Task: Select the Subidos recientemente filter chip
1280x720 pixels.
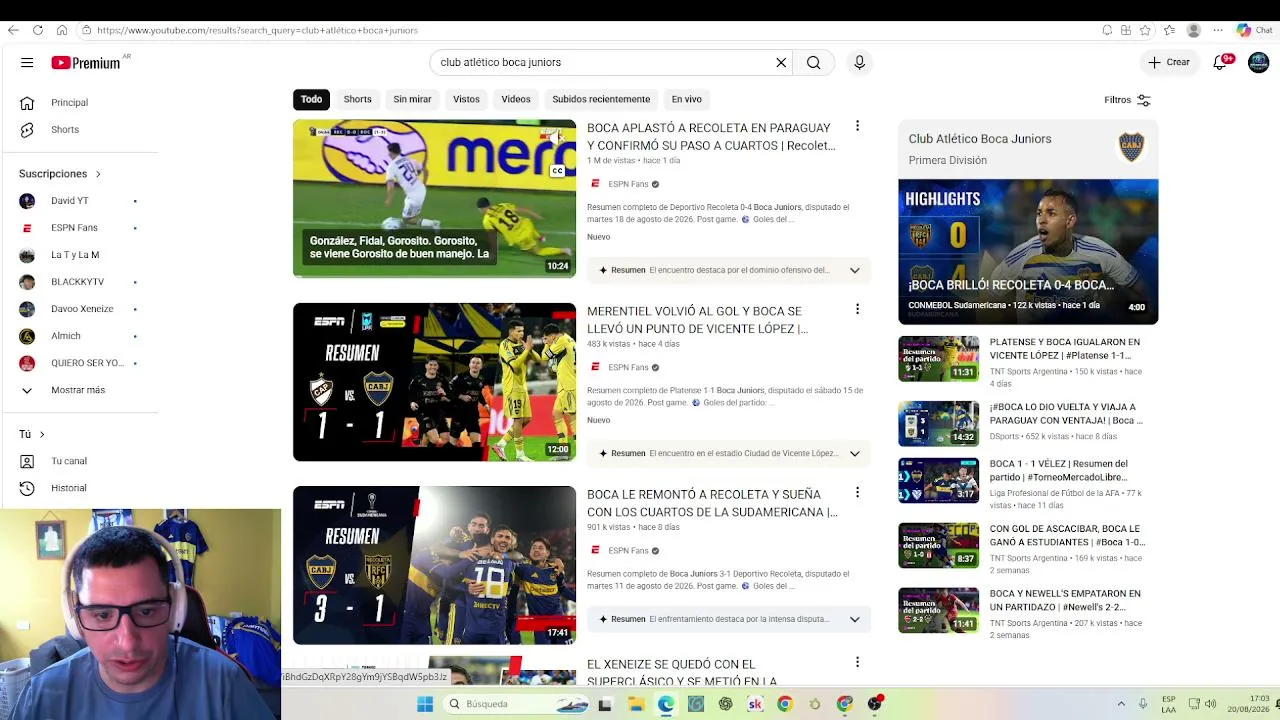Action: click(x=601, y=99)
